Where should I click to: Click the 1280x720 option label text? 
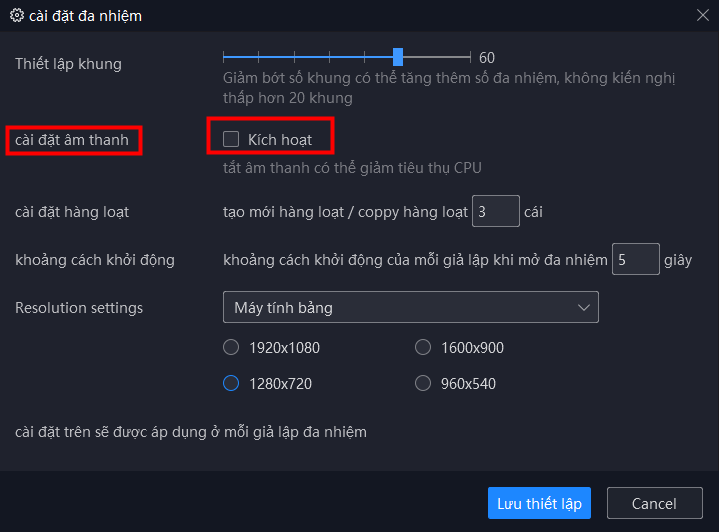click(x=281, y=383)
